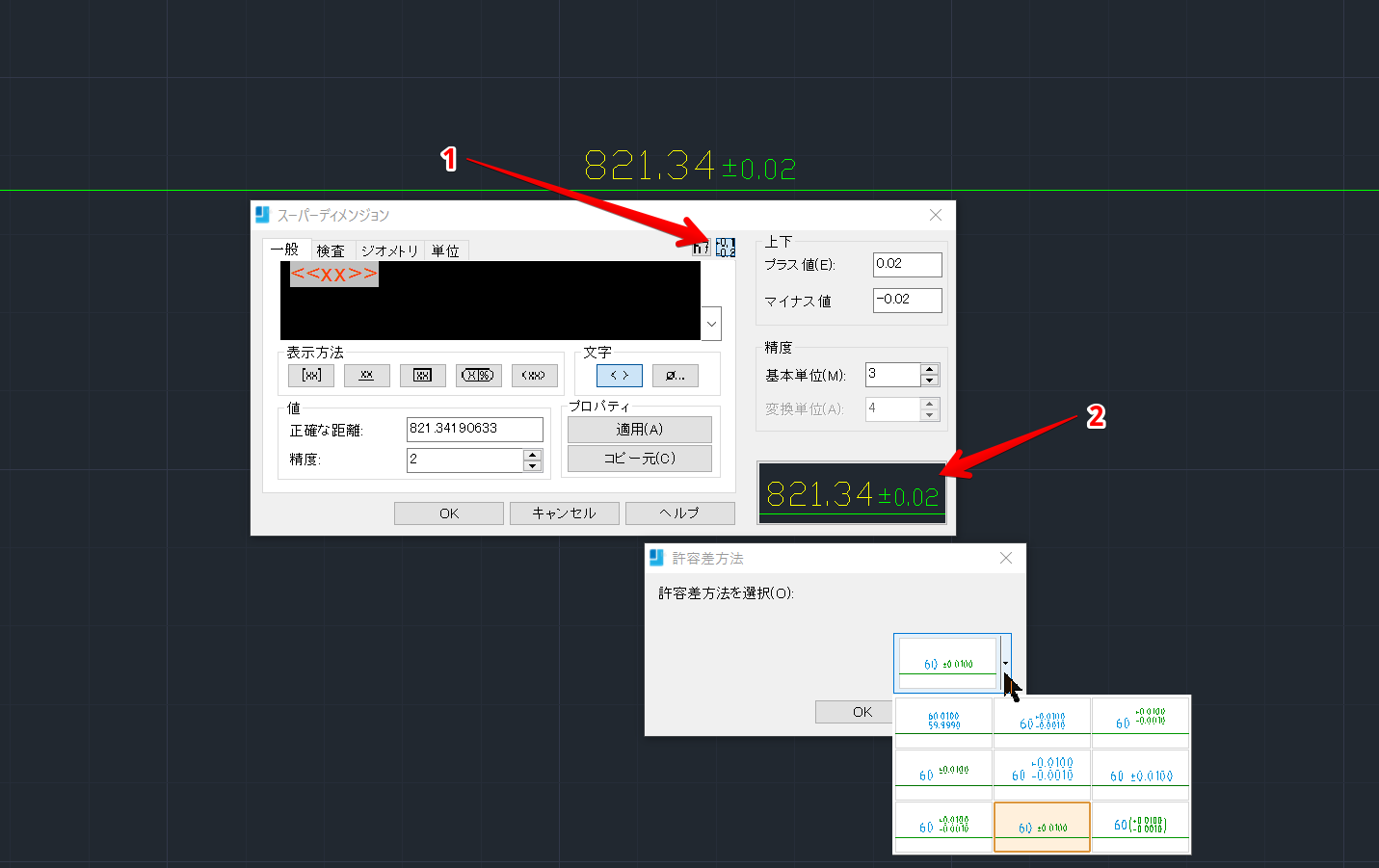This screenshot has height=868, width=1379.
Task: Click the コピー元(C) button
Action: click(640, 459)
